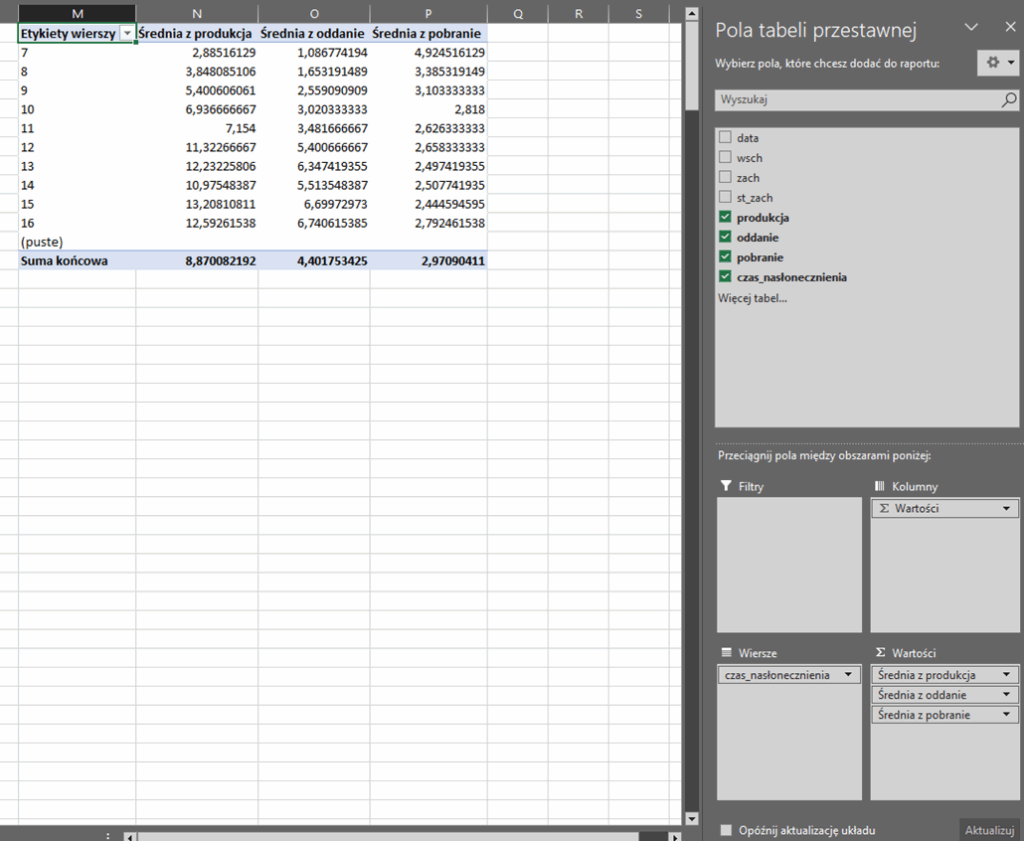The height and width of the screenshot is (841, 1024).
Task: Open czas_nasłonecznienia row field dropdown
Action: pyautogui.click(x=849, y=675)
